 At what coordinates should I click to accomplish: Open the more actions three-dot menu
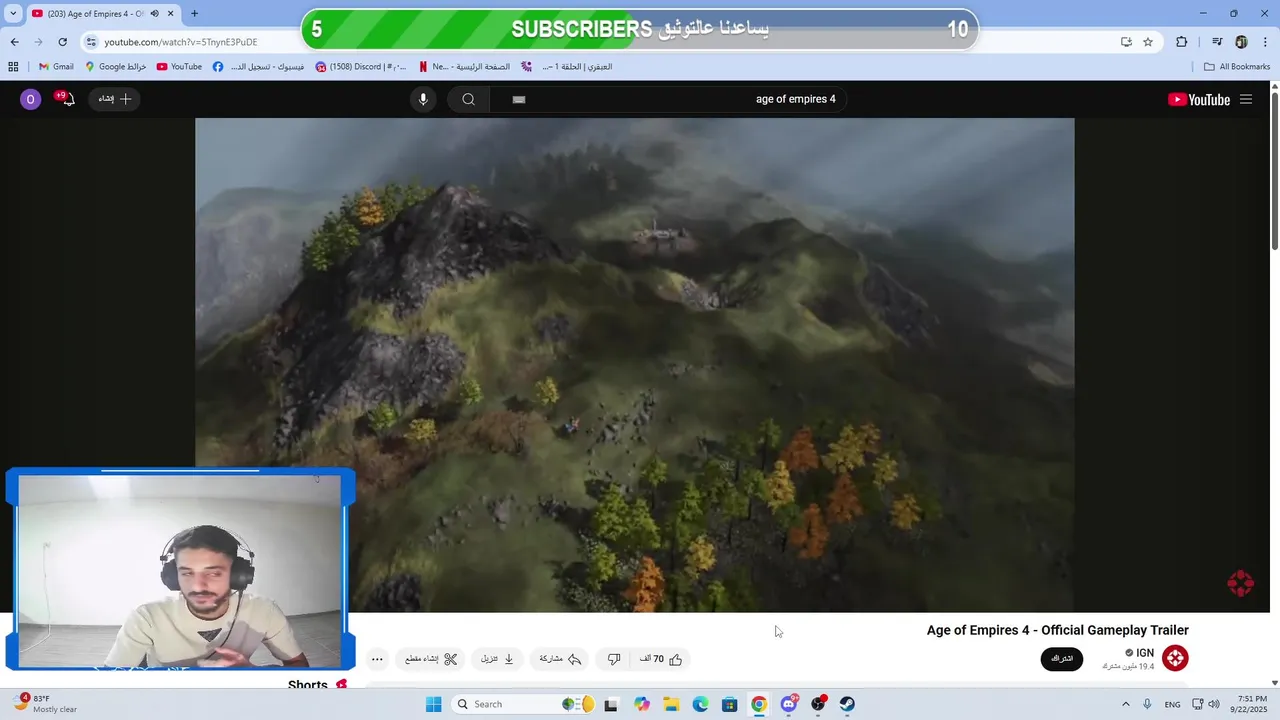(x=377, y=659)
